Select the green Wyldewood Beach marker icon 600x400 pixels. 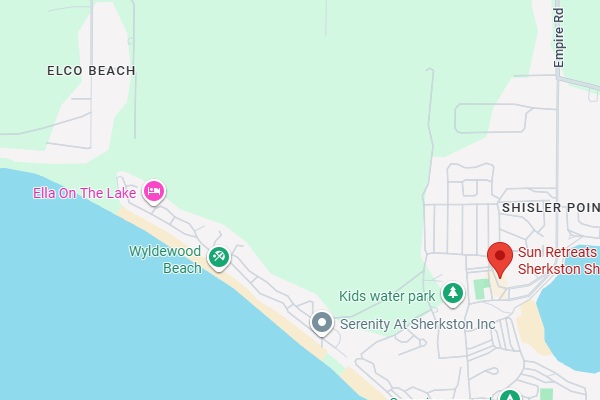pos(218,258)
